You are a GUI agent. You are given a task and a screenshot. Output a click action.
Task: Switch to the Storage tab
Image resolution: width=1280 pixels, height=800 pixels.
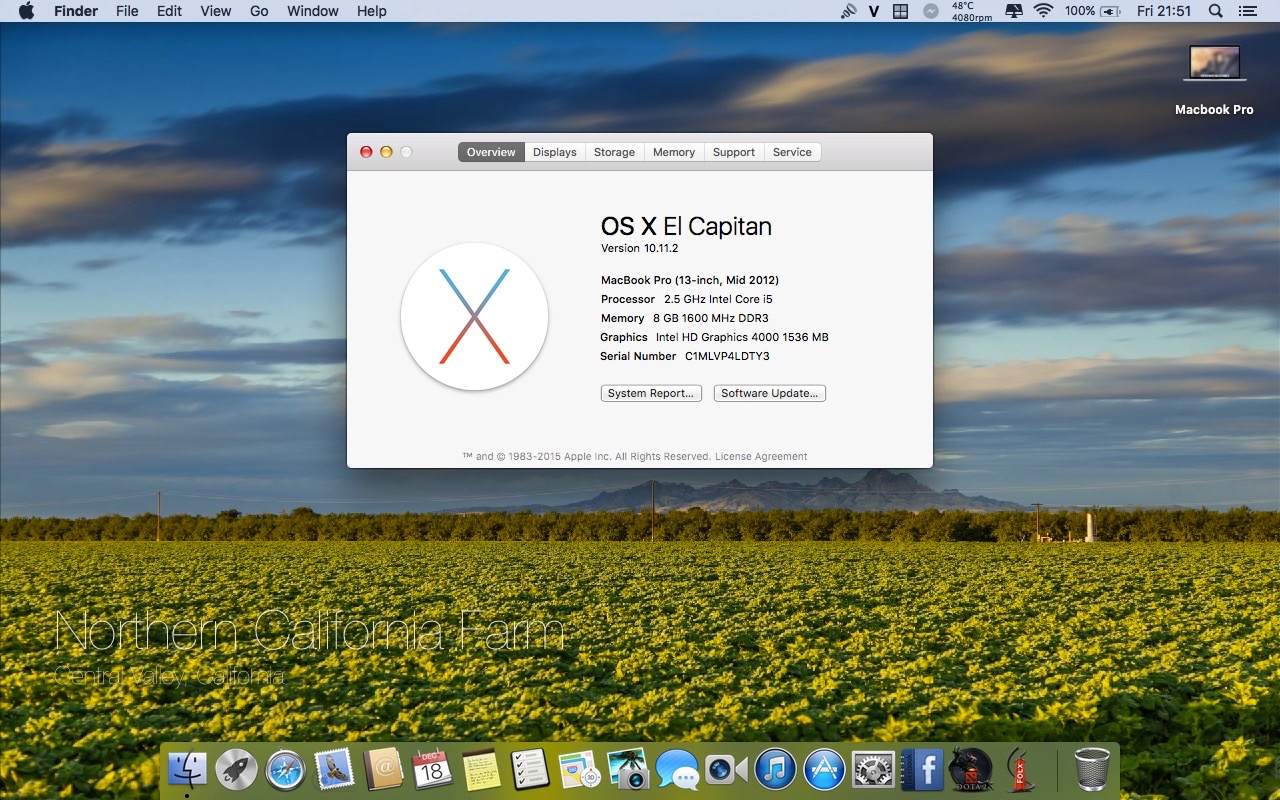pos(614,151)
